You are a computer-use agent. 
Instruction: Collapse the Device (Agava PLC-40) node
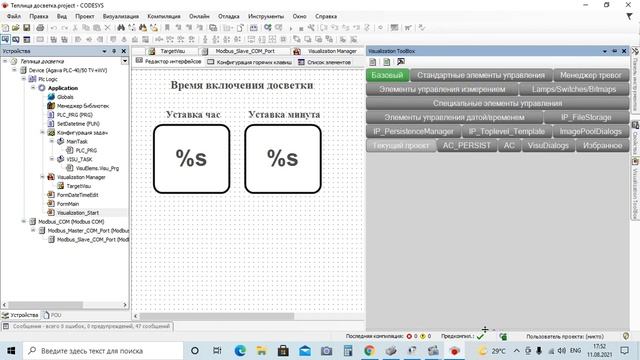15,70
